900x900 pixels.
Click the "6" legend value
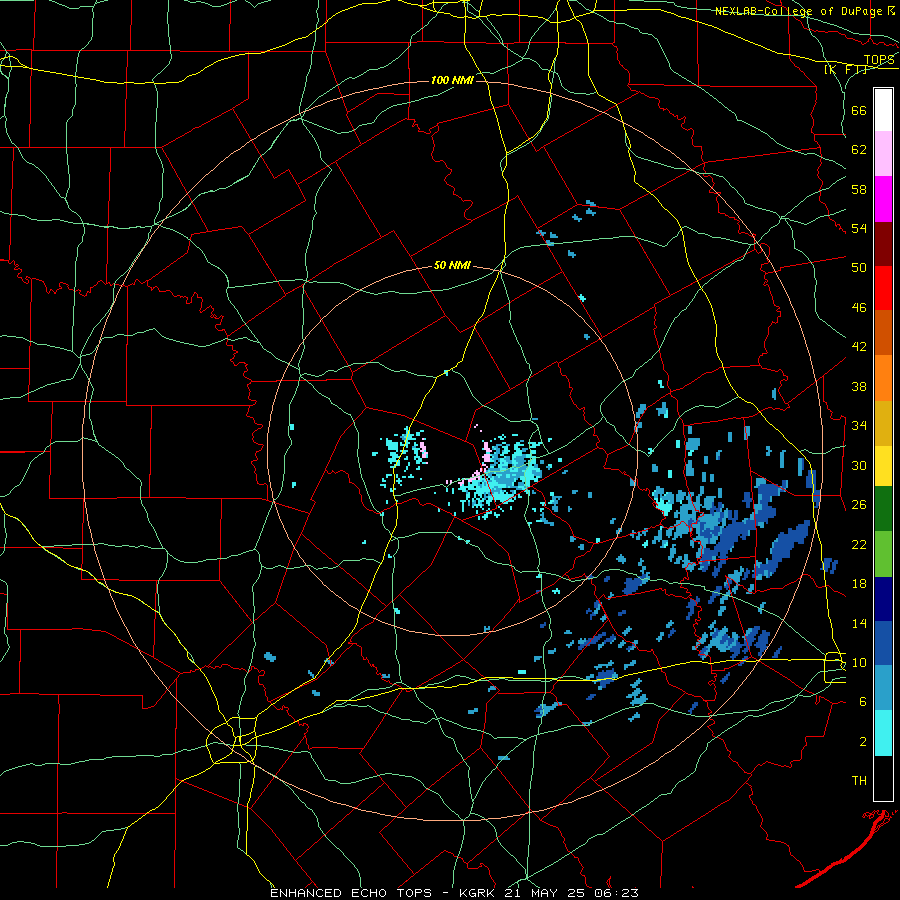862,702
